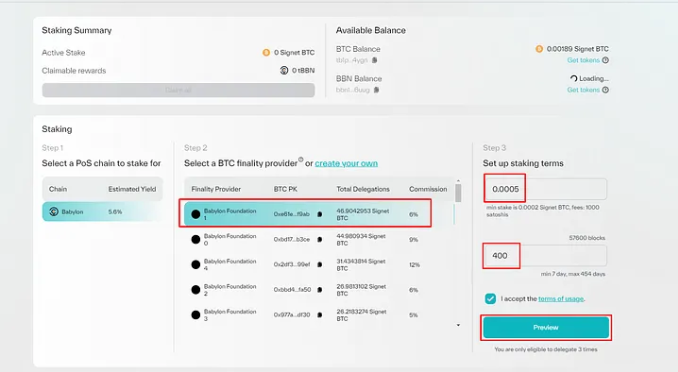Click the 9% commission value

pyautogui.click(x=413, y=239)
